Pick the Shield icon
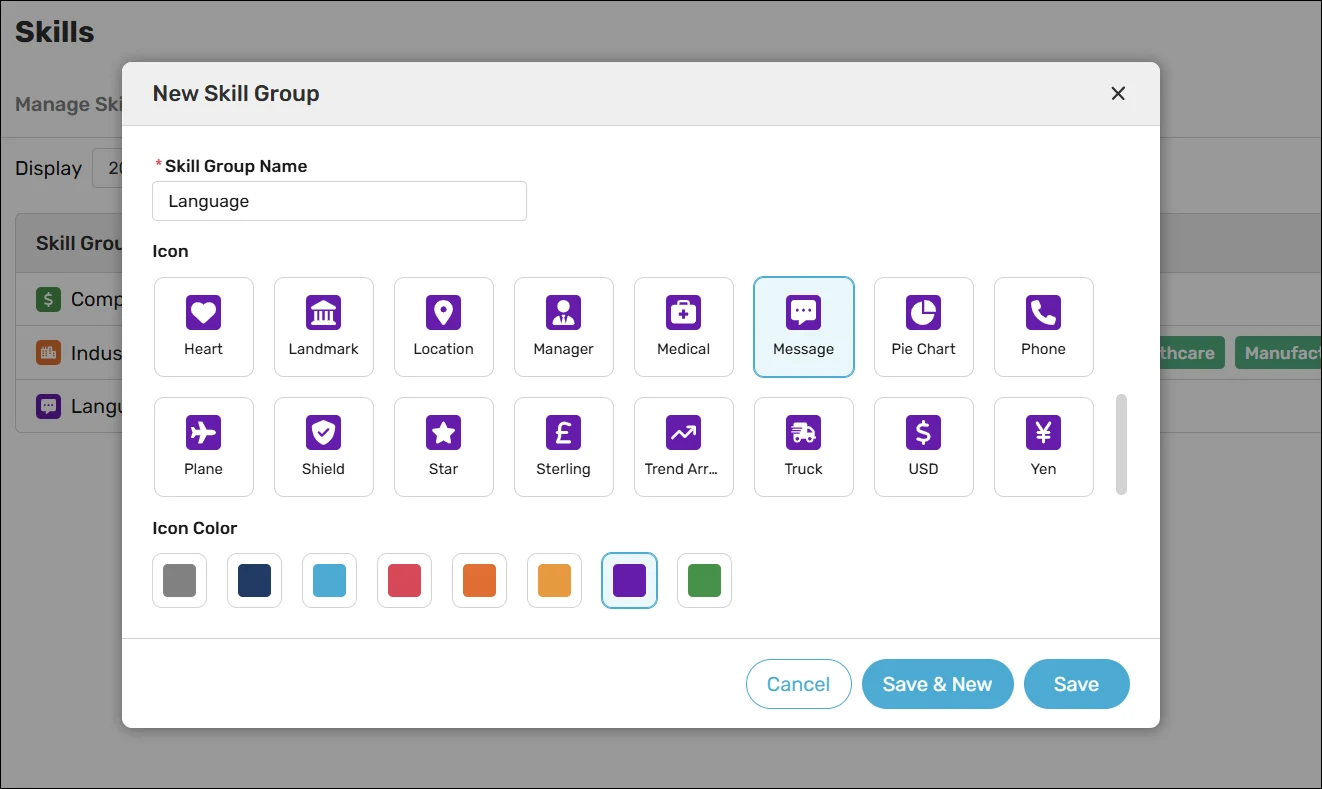Image resolution: width=1322 pixels, height=789 pixels. [x=324, y=447]
